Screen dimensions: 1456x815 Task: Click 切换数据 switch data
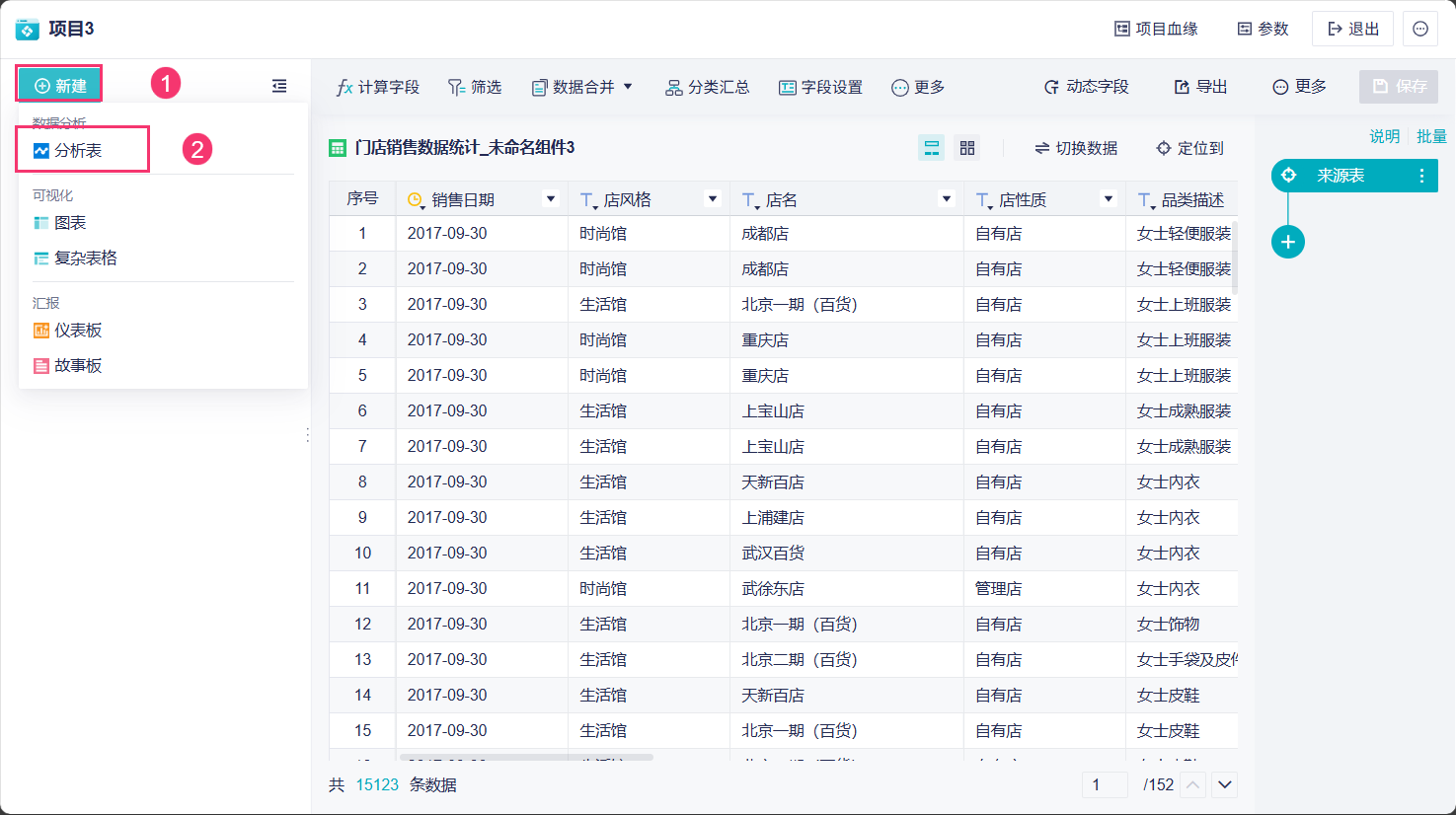[1076, 148]
